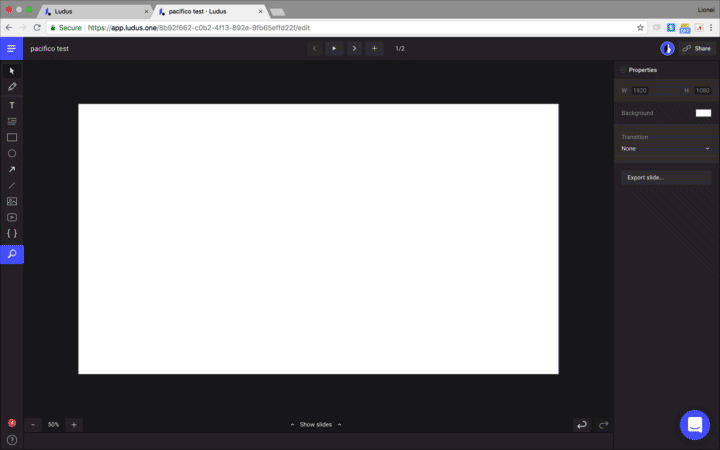The width and height of the screenshot is (720, 450).
Task: Select the Text tool
Action: [12, 105]
